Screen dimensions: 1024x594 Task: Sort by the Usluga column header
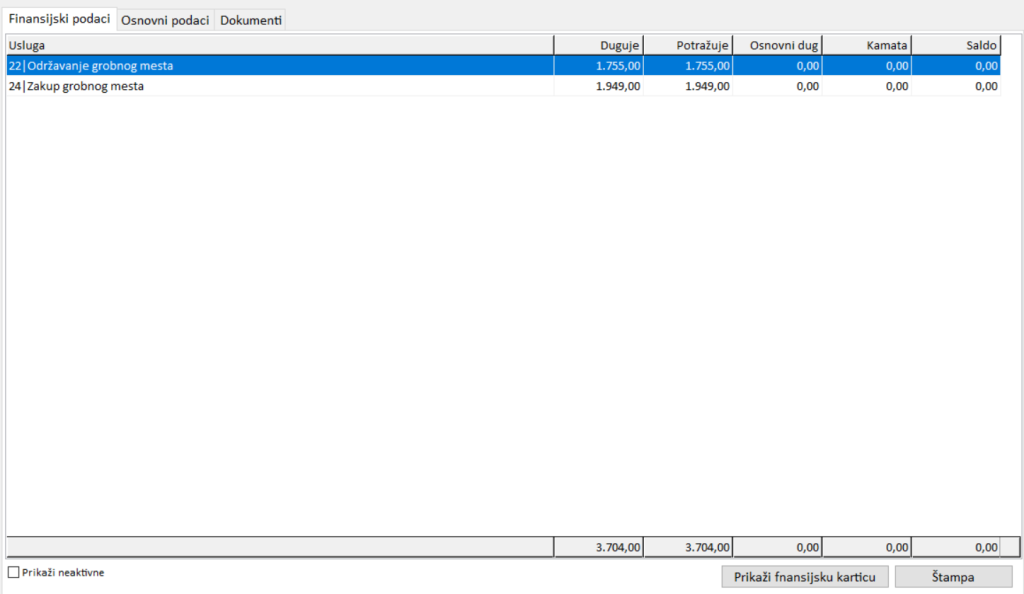279,45
